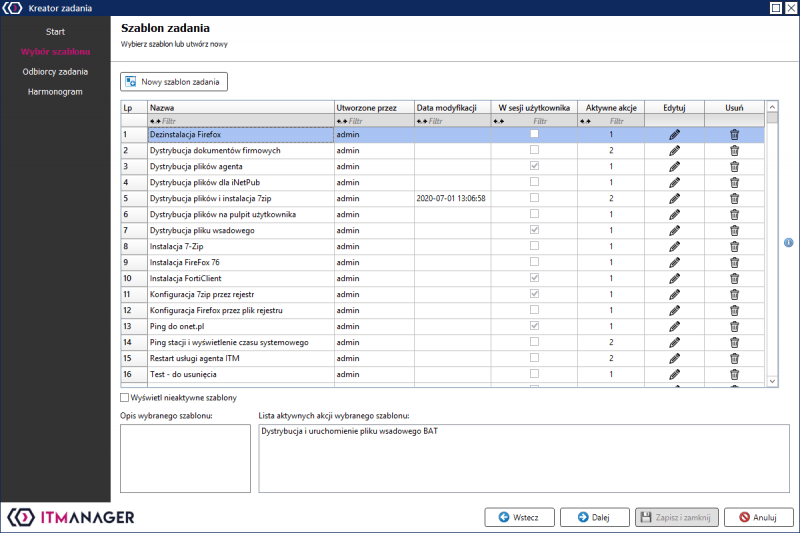Toggle user session checkbox for Dezinstalacja Firefox
The width and height of the screenshot is (800, 533).
pos(534,134)
